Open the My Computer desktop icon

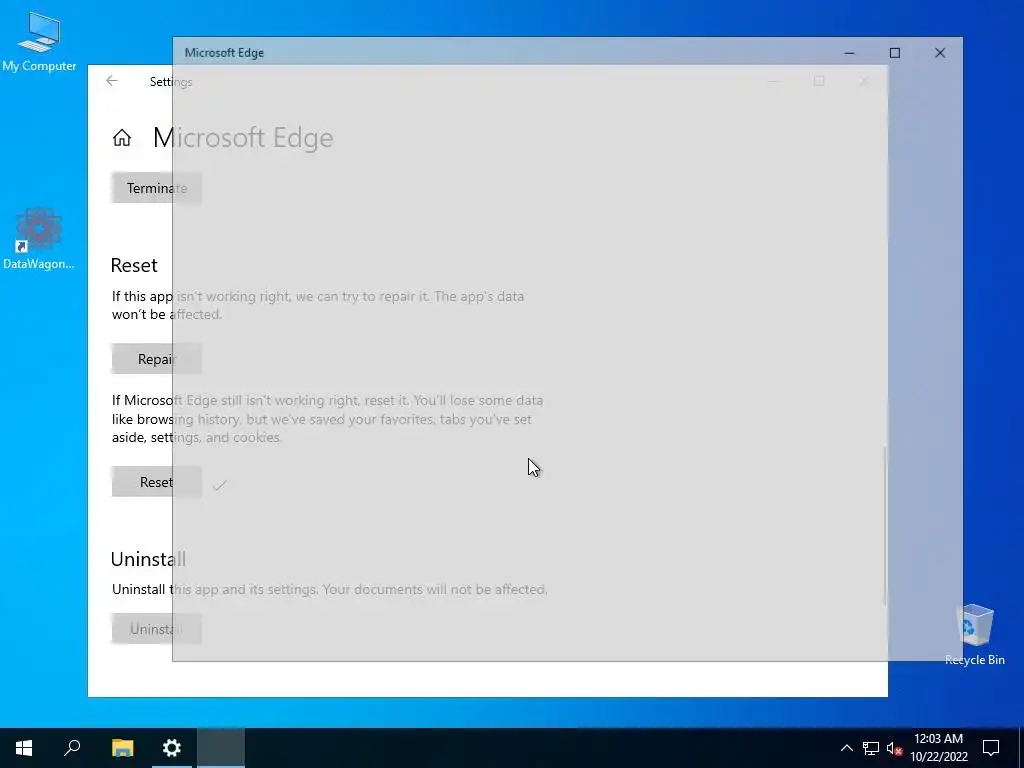pos(39,42)
